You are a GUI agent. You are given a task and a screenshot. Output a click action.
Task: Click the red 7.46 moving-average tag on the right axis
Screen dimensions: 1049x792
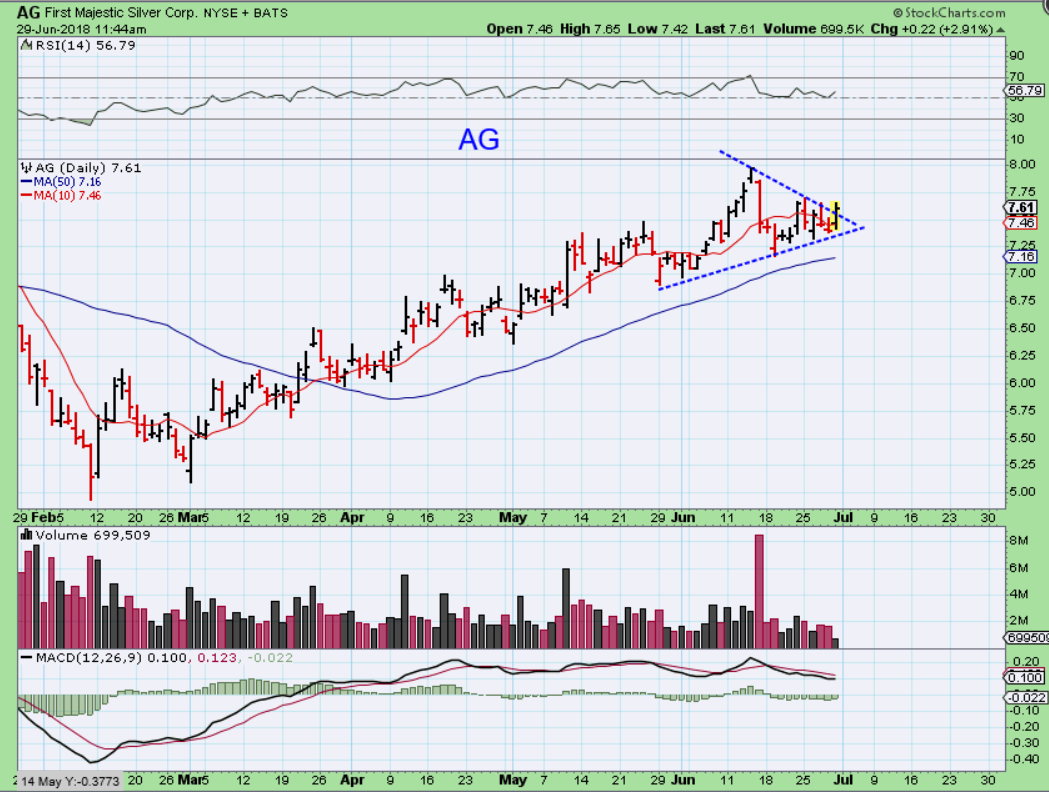[x=1021, y=223]
